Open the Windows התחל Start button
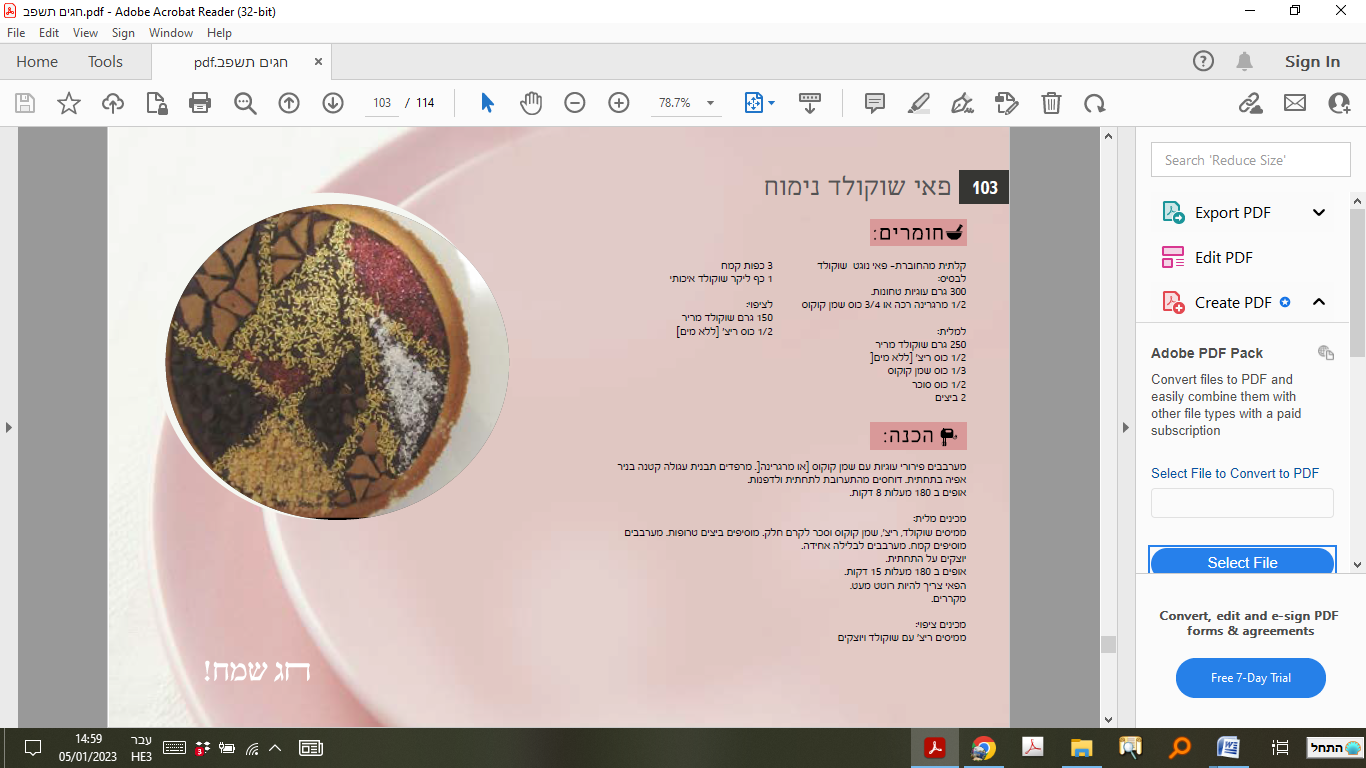 point(1335,747)
